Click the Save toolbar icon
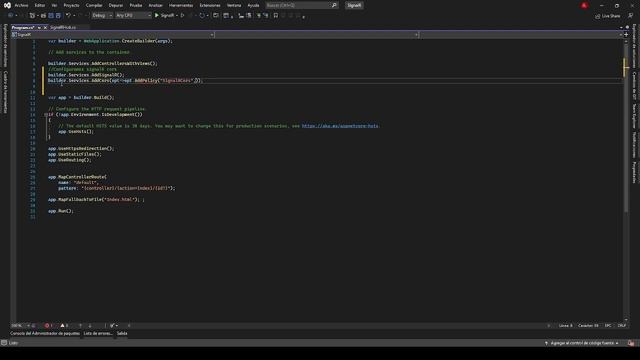 coord(51,16)
